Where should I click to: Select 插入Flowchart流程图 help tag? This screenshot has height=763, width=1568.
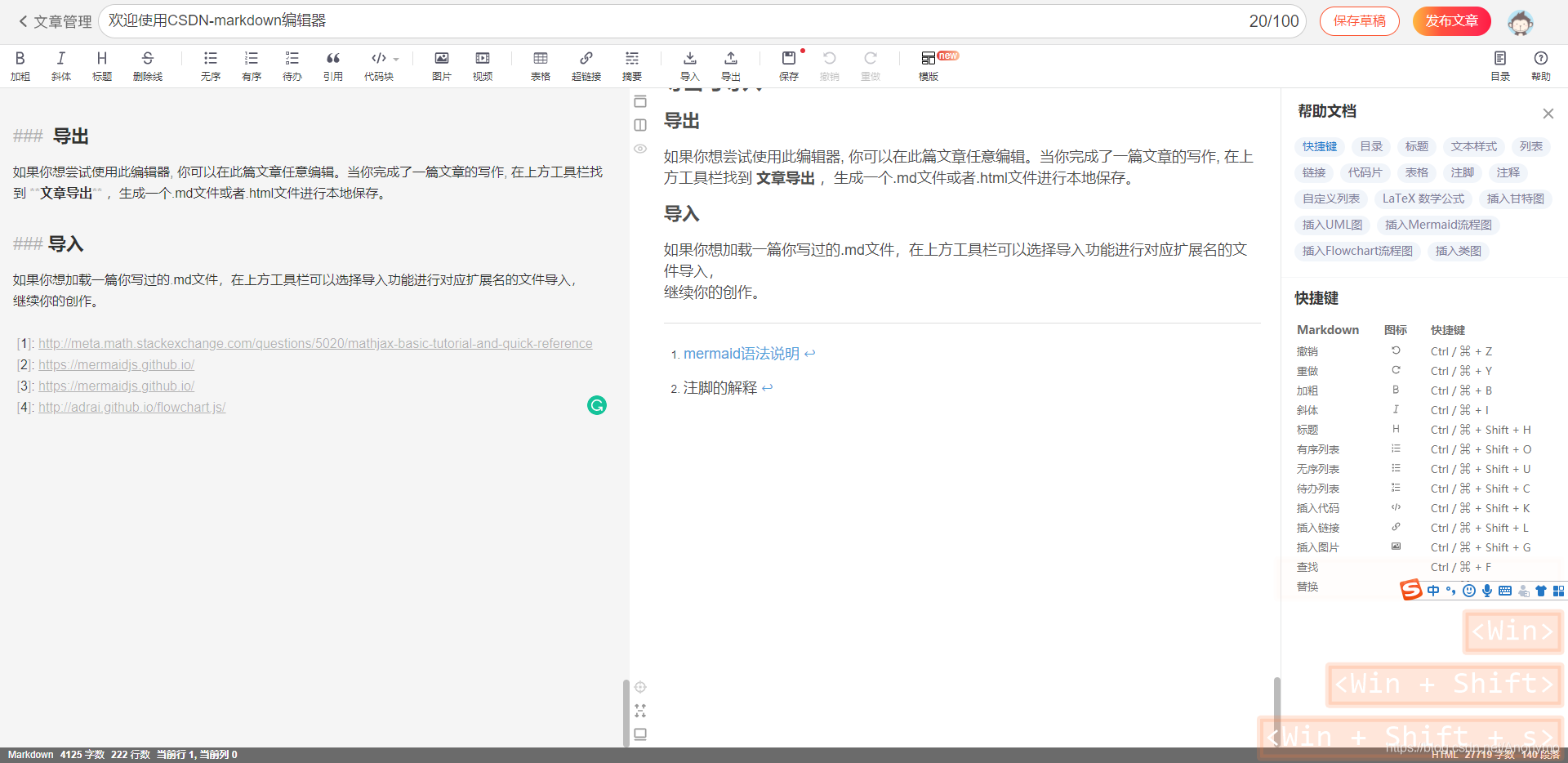click(x=1357, y=251)
